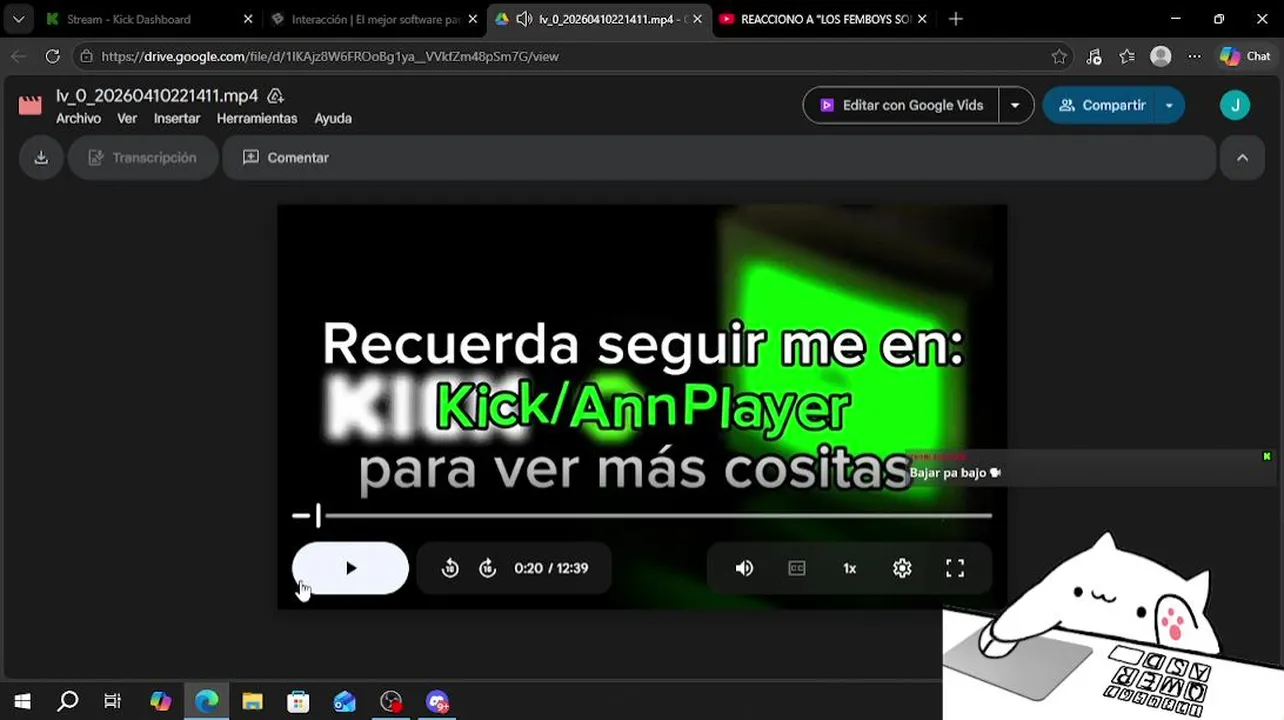
Task: Mute the video volume
Action: (744, 568)
